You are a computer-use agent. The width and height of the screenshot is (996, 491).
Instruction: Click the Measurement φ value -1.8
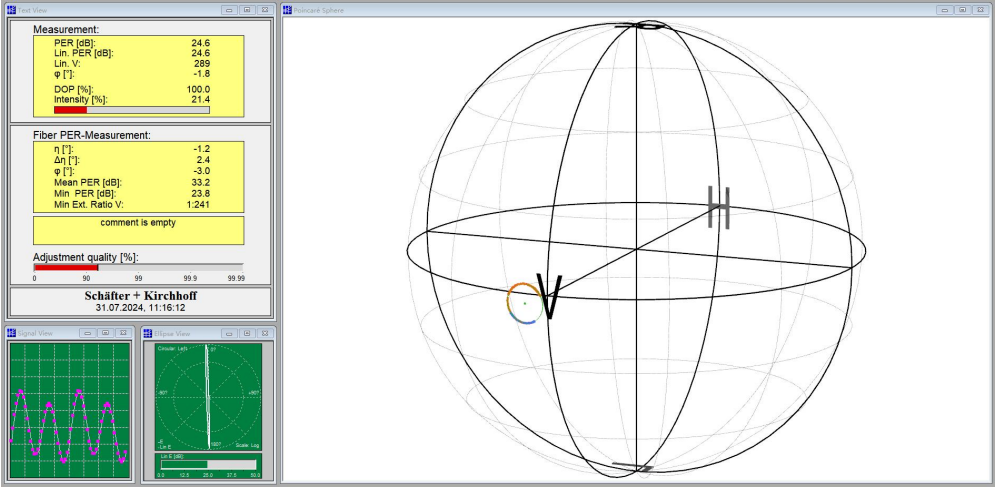tap(202, 74)
